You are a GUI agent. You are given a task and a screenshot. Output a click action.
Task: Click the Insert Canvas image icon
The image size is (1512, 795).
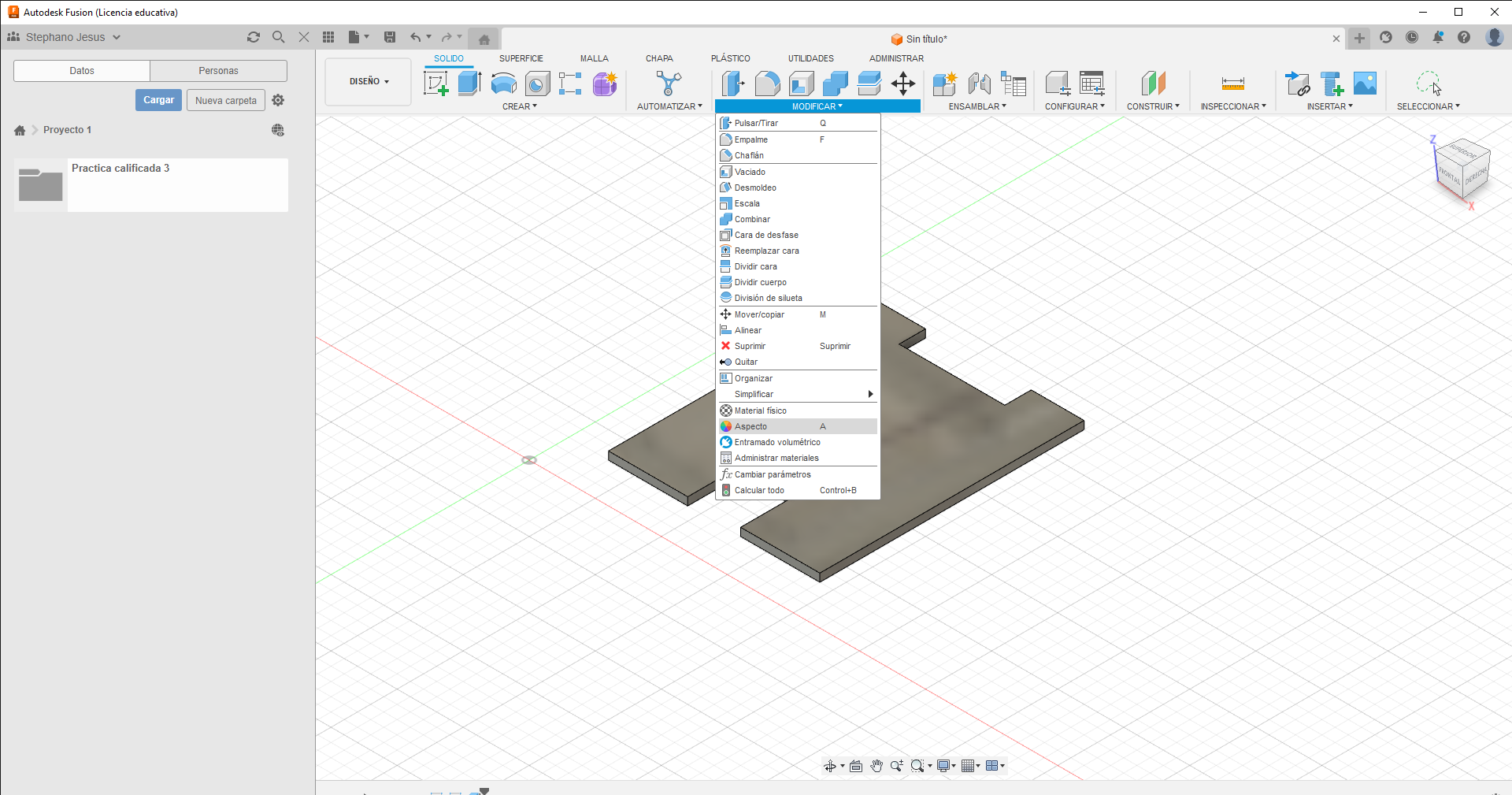1365,83
